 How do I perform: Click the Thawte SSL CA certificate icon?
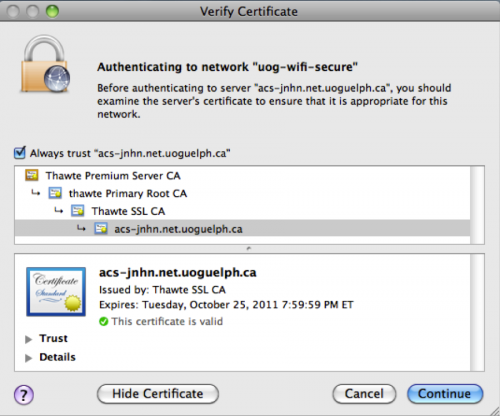click(x=77, y=211)
